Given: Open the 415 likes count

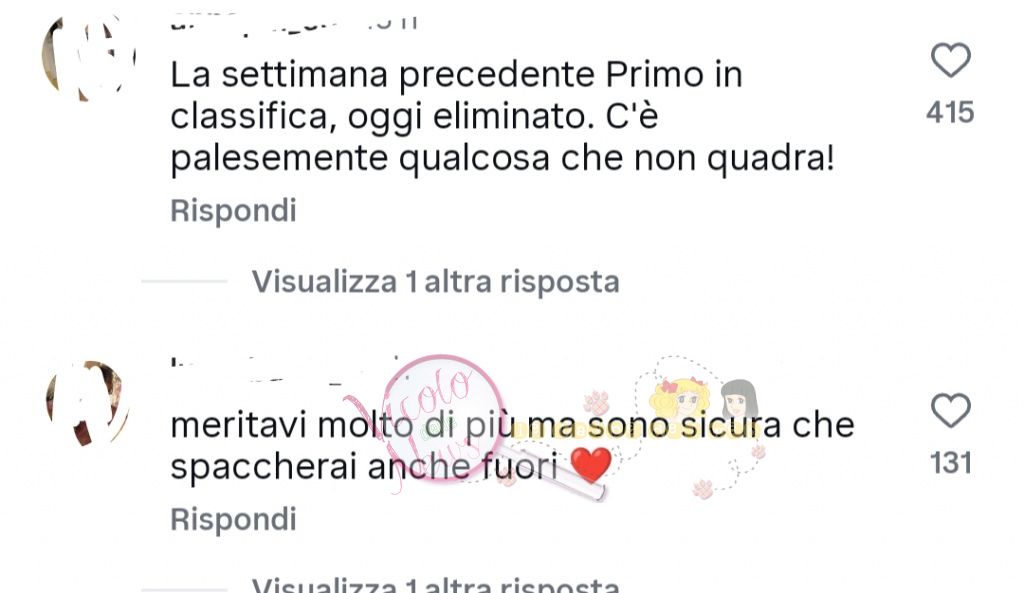Looking at the screenshot, I should pos(950,112).
